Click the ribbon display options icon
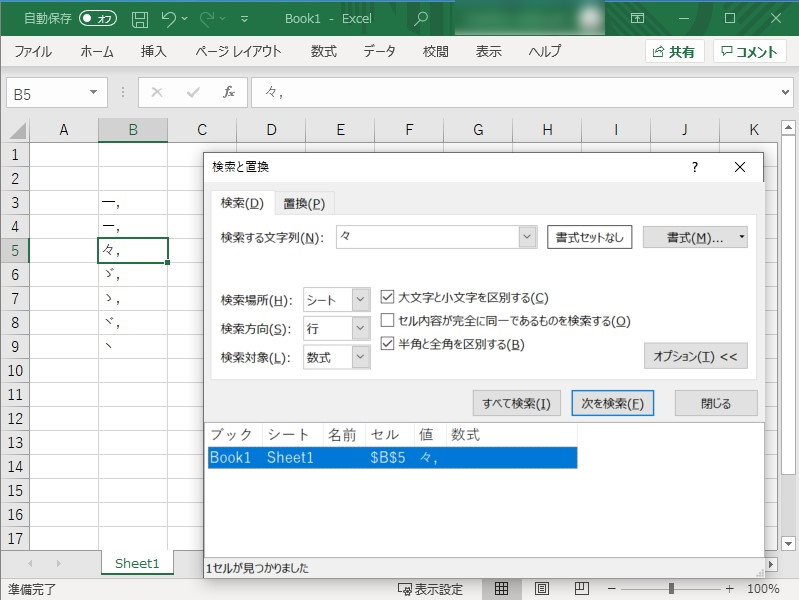 coord(637,19)
